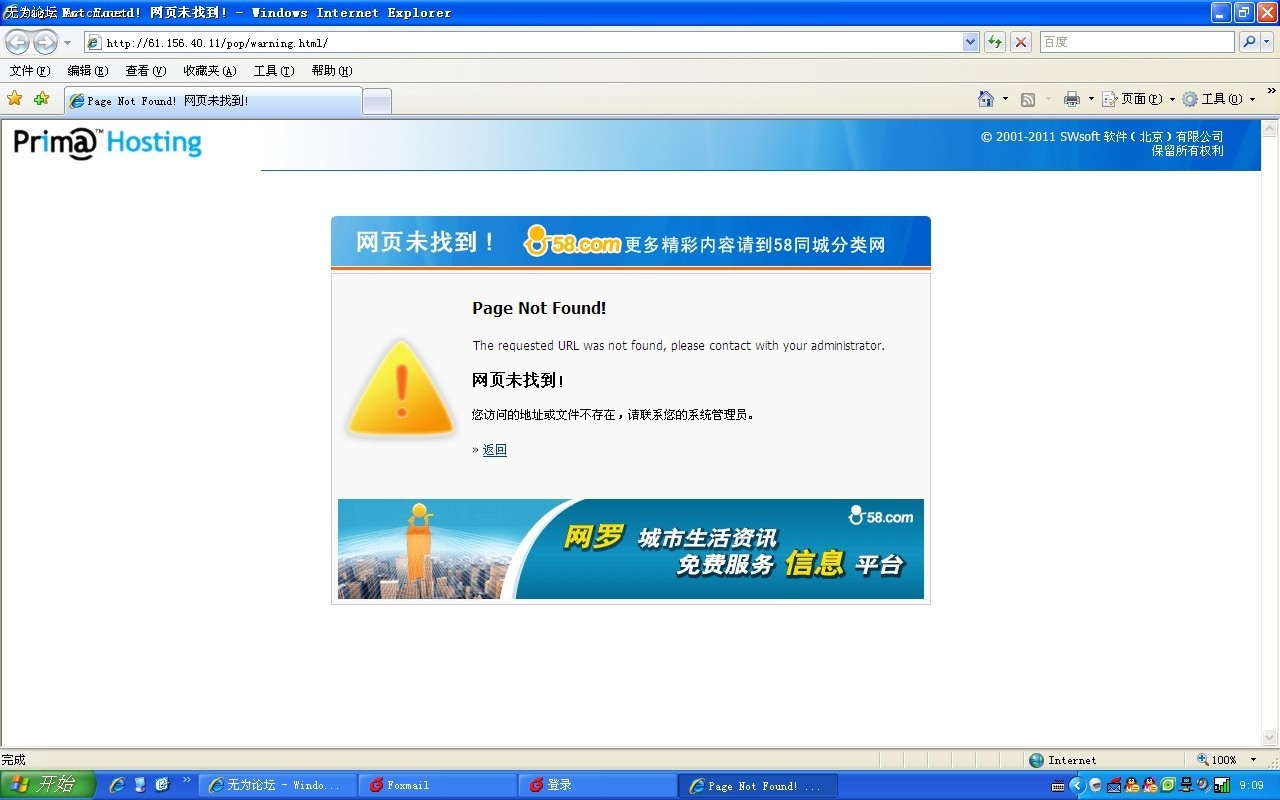Screen dimensions: 1280x800
Task: Switch to 无为论坛 taskbar window
Action: pos(278,785)
